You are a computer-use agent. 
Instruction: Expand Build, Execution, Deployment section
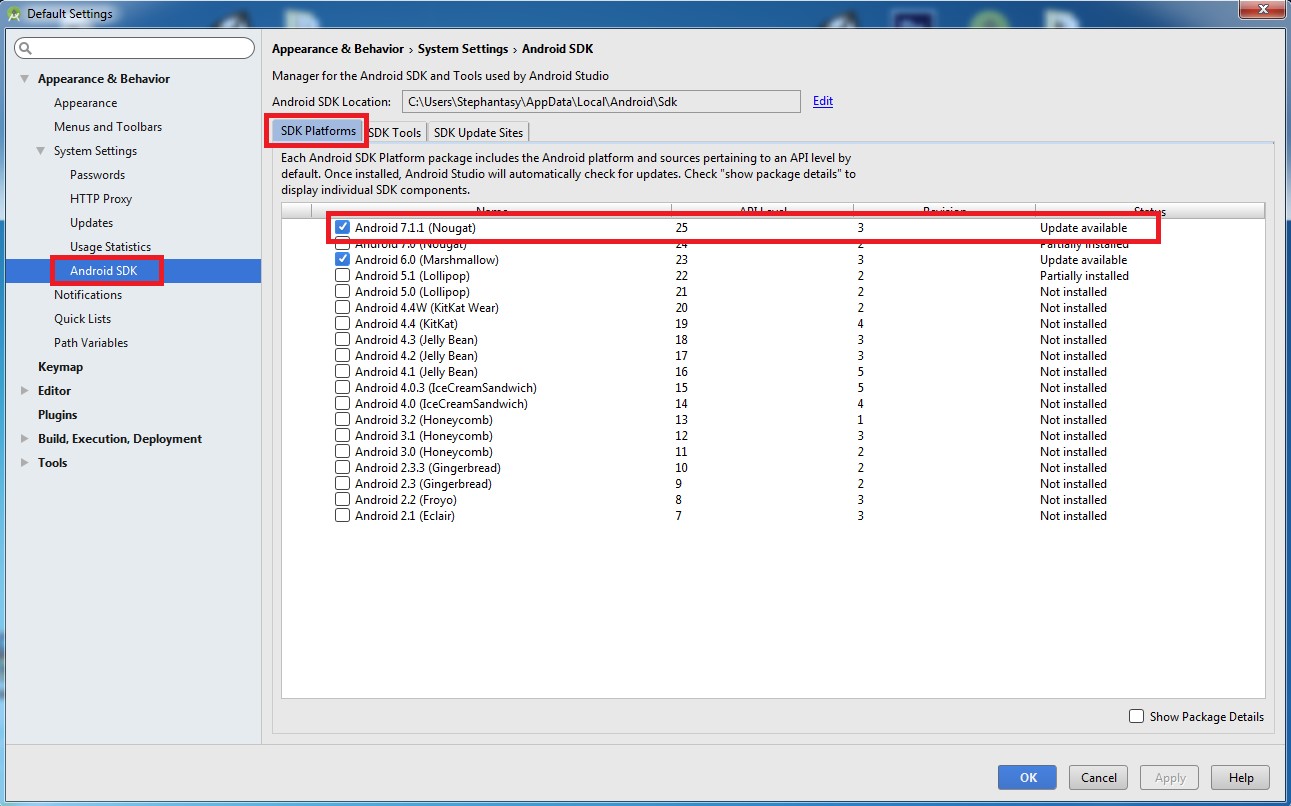(x=24, y=439)
